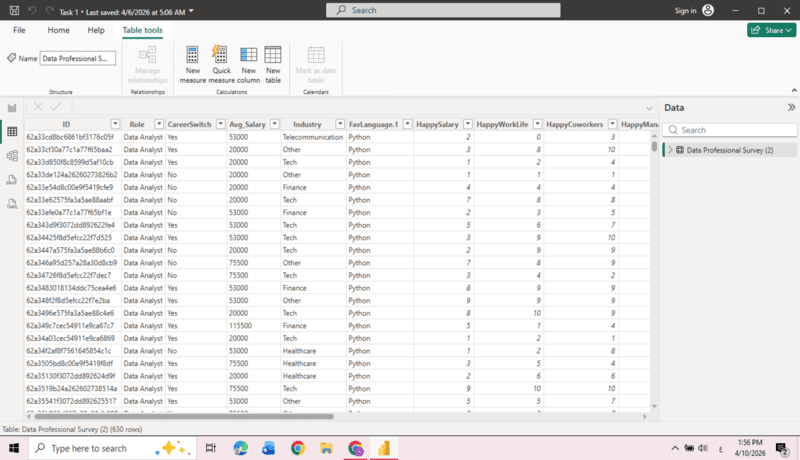Screen dimensions: 800x460
Task: Click the Save icon in title bar
Action: [11, 11]
